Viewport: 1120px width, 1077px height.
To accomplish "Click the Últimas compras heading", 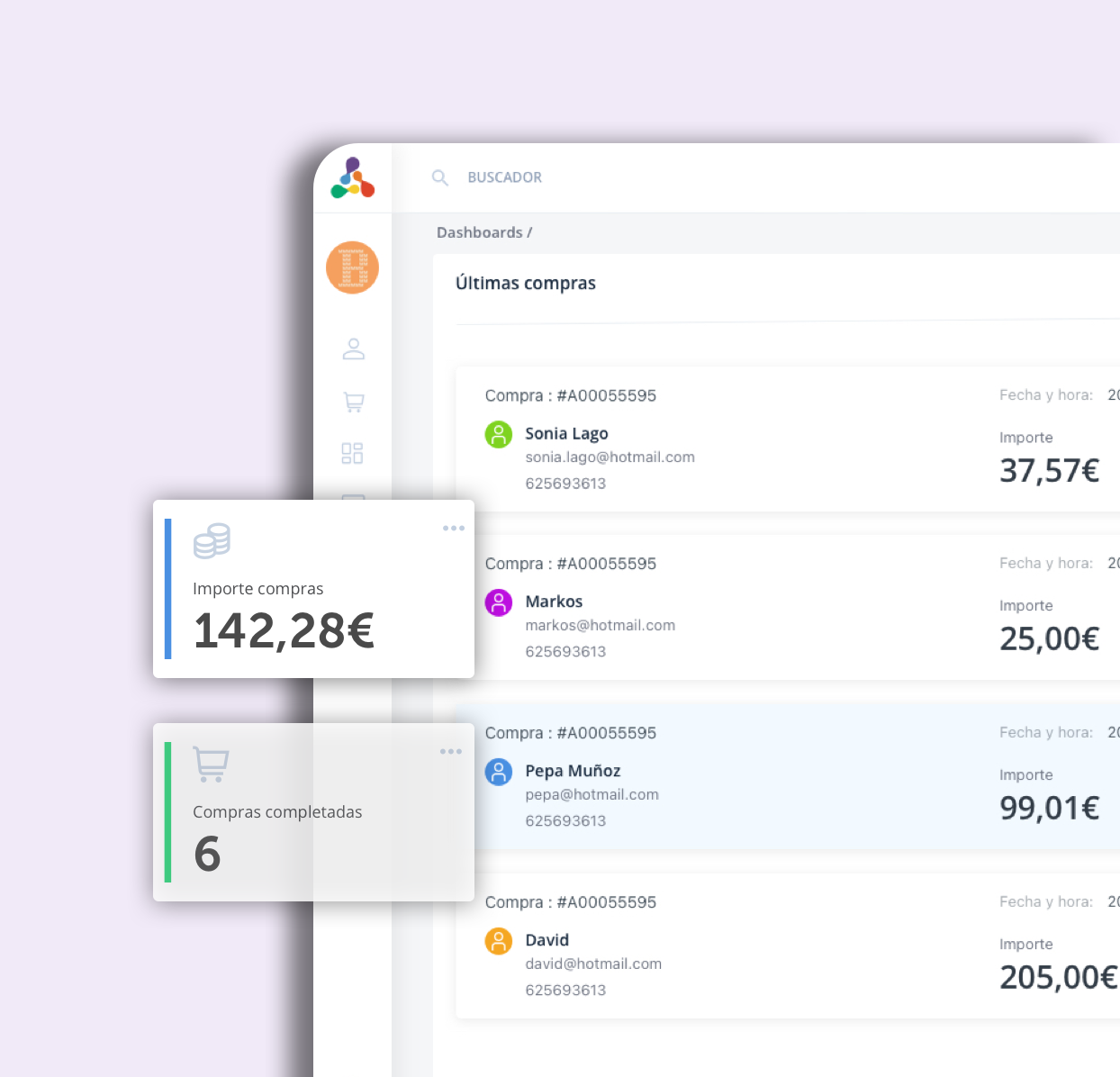I will pyautogui.click(x=526, y=283).
